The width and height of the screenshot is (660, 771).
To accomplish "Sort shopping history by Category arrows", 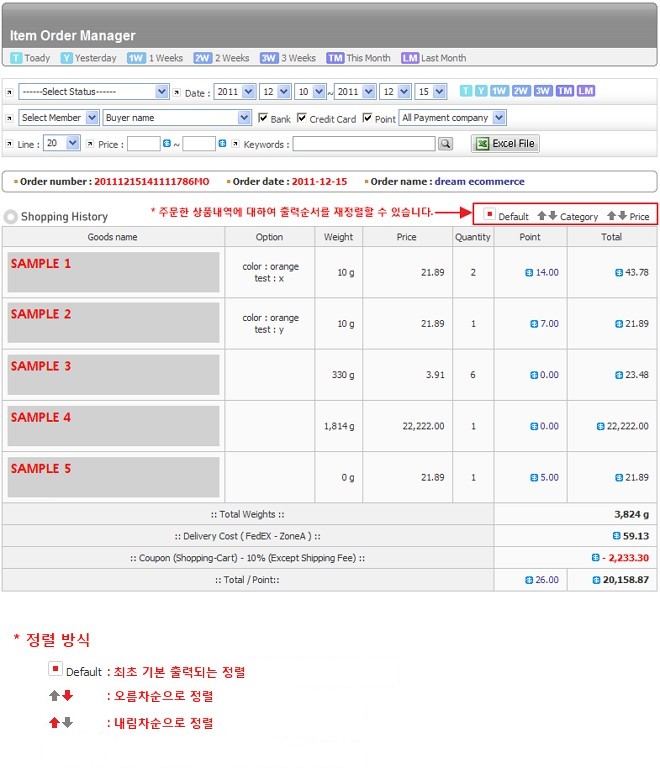I will click(x=547, y=216).
